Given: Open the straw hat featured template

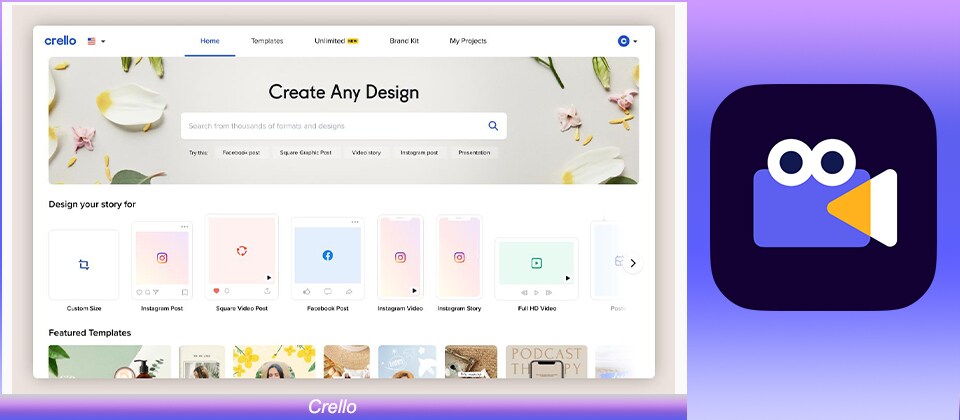Looking at the screenshot, I should (347, 361).
